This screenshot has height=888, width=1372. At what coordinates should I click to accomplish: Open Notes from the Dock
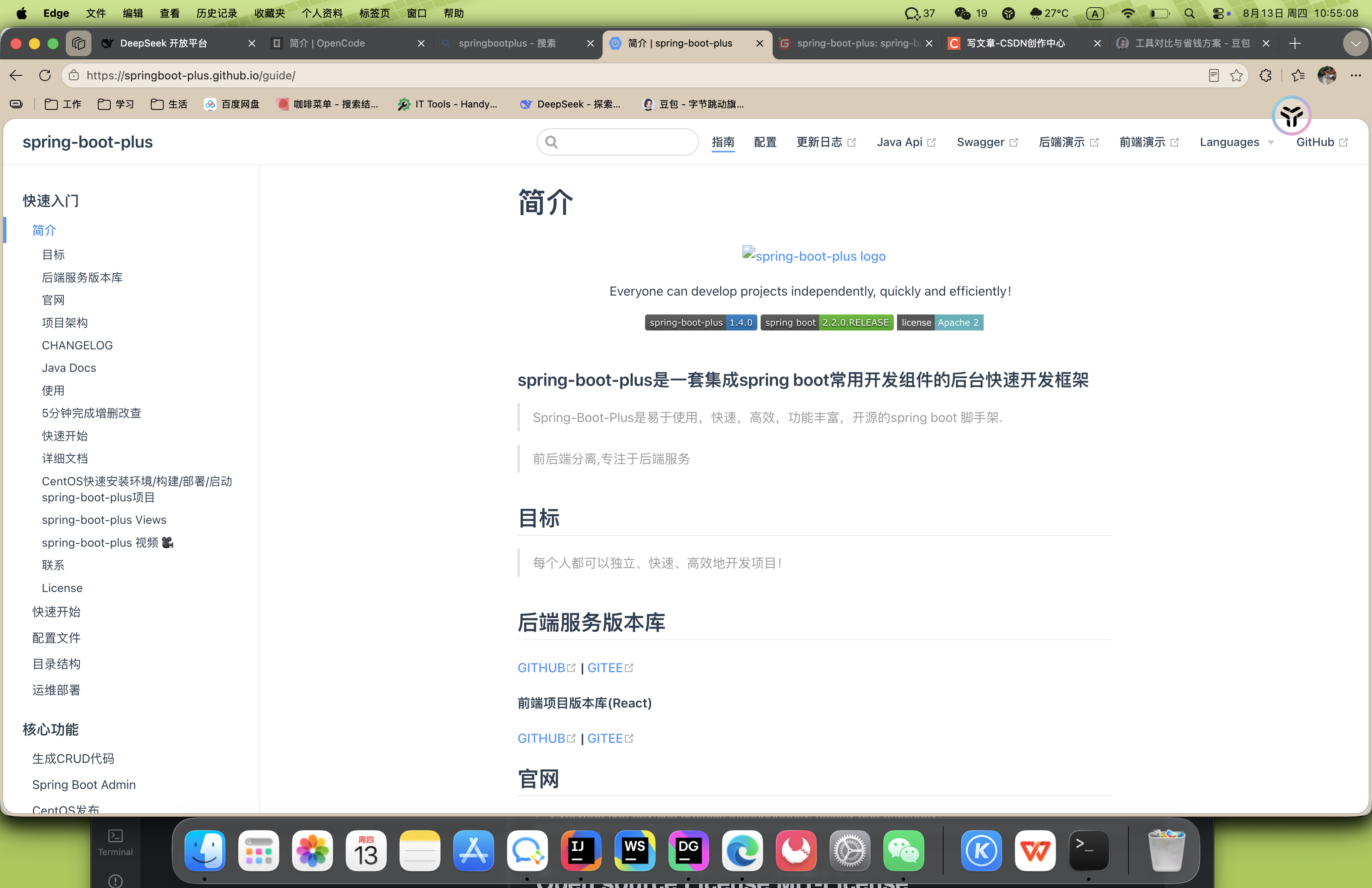[420, 851]
